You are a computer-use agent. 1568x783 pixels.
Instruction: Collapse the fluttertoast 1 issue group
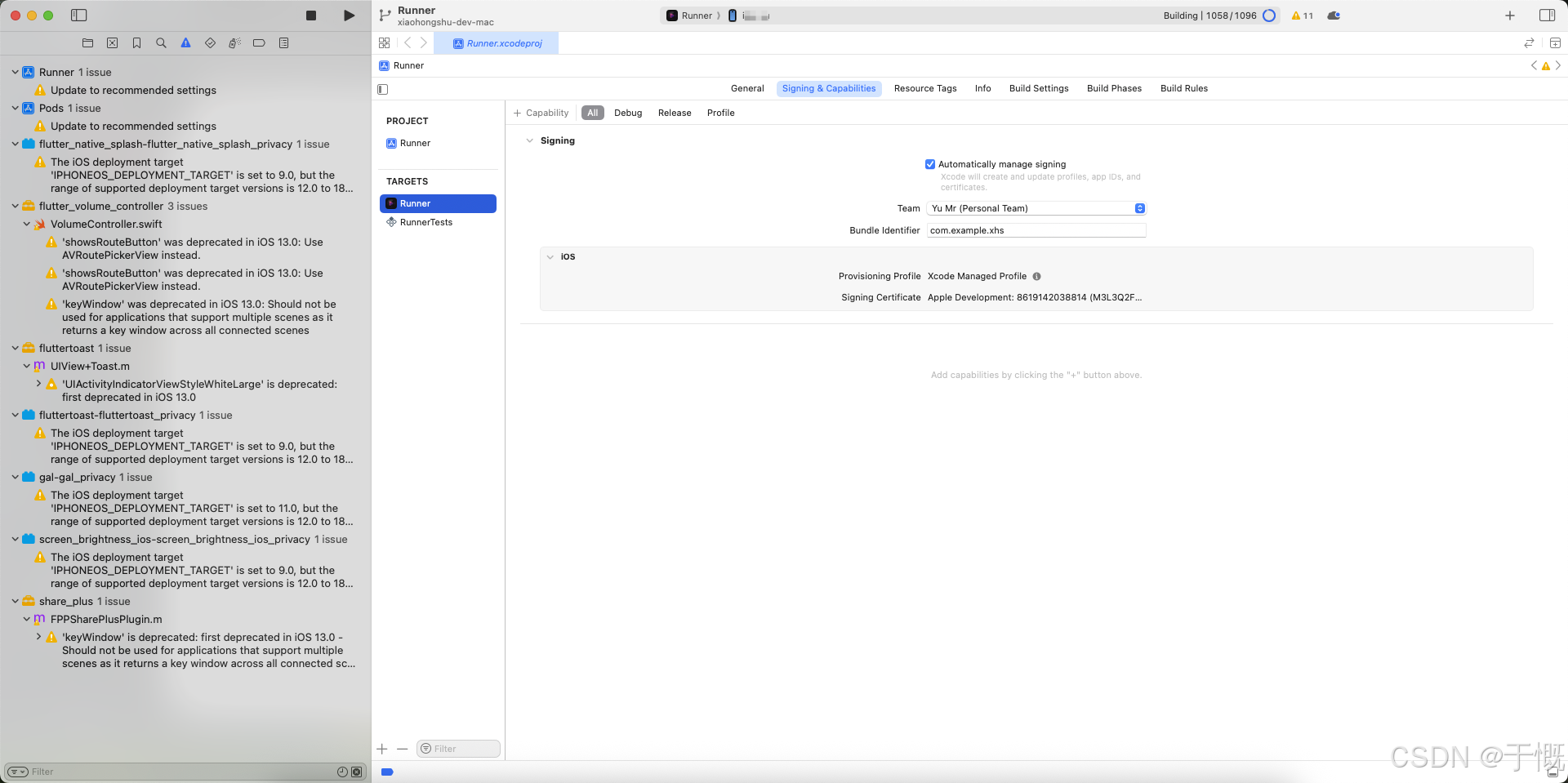click(x=15, y=349)
